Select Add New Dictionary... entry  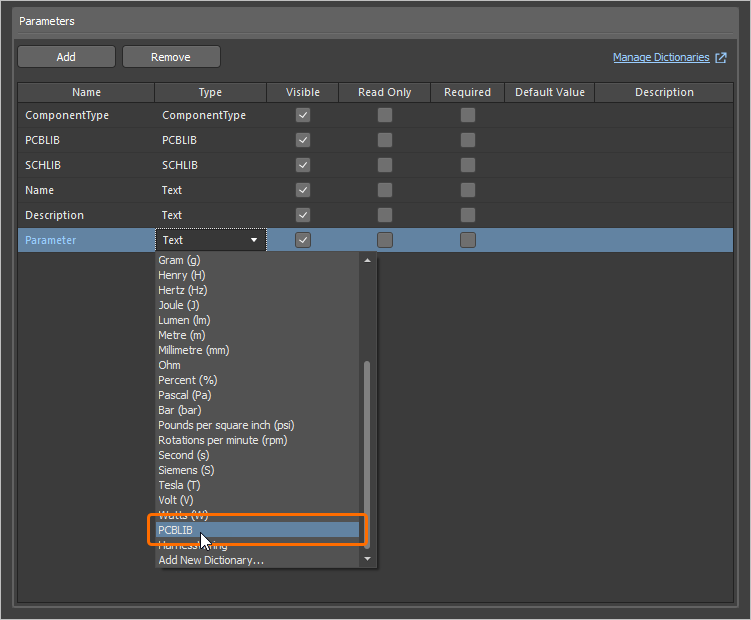(x=258, y=560)
